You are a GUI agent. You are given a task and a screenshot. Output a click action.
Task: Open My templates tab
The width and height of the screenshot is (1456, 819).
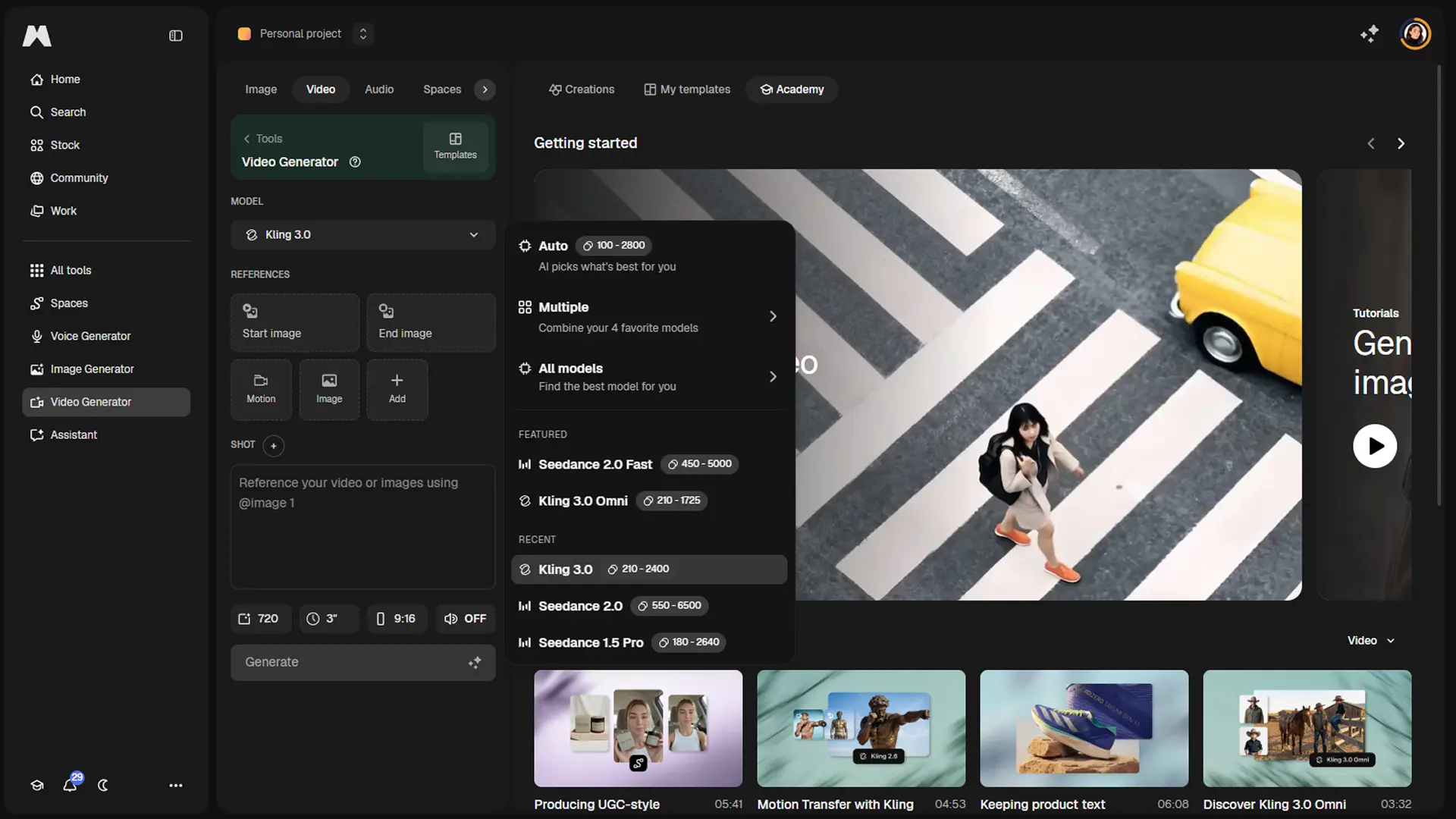pos(687,89)
